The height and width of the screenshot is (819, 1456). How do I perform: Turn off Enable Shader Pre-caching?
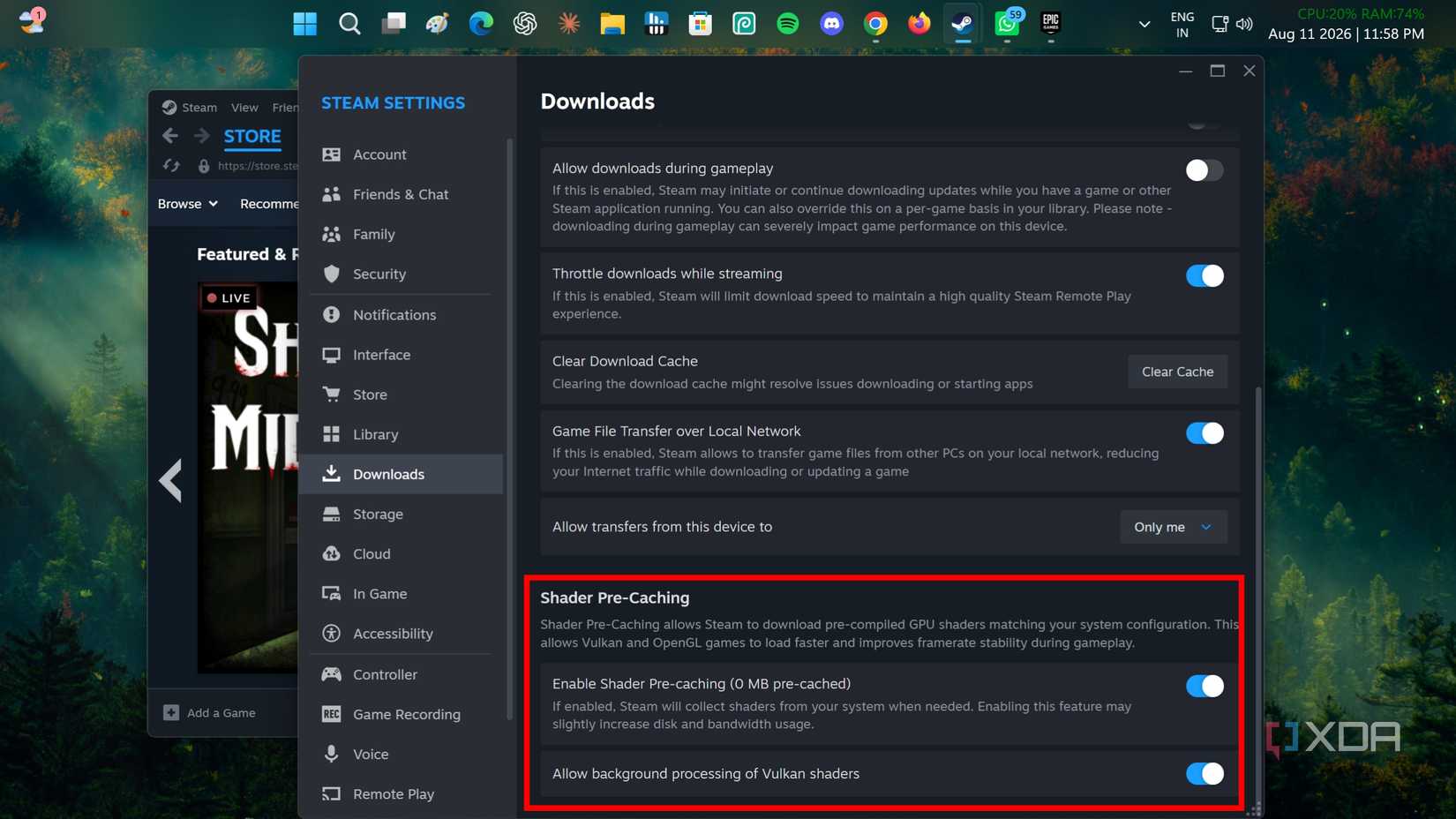pyautogui.click(x=1205, y=686)
